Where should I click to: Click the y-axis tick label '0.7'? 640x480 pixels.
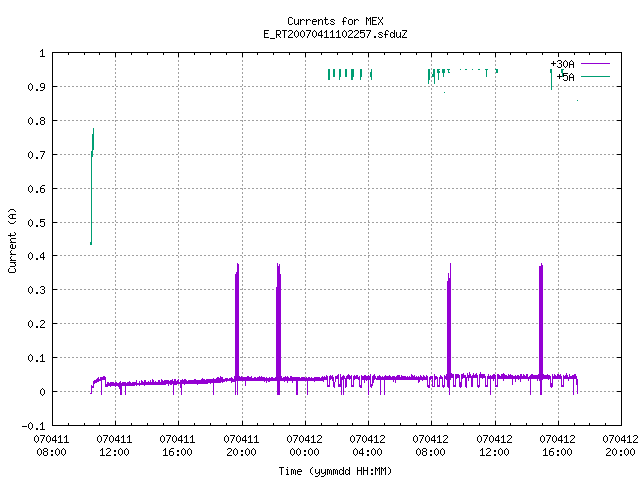click(36, 155)
